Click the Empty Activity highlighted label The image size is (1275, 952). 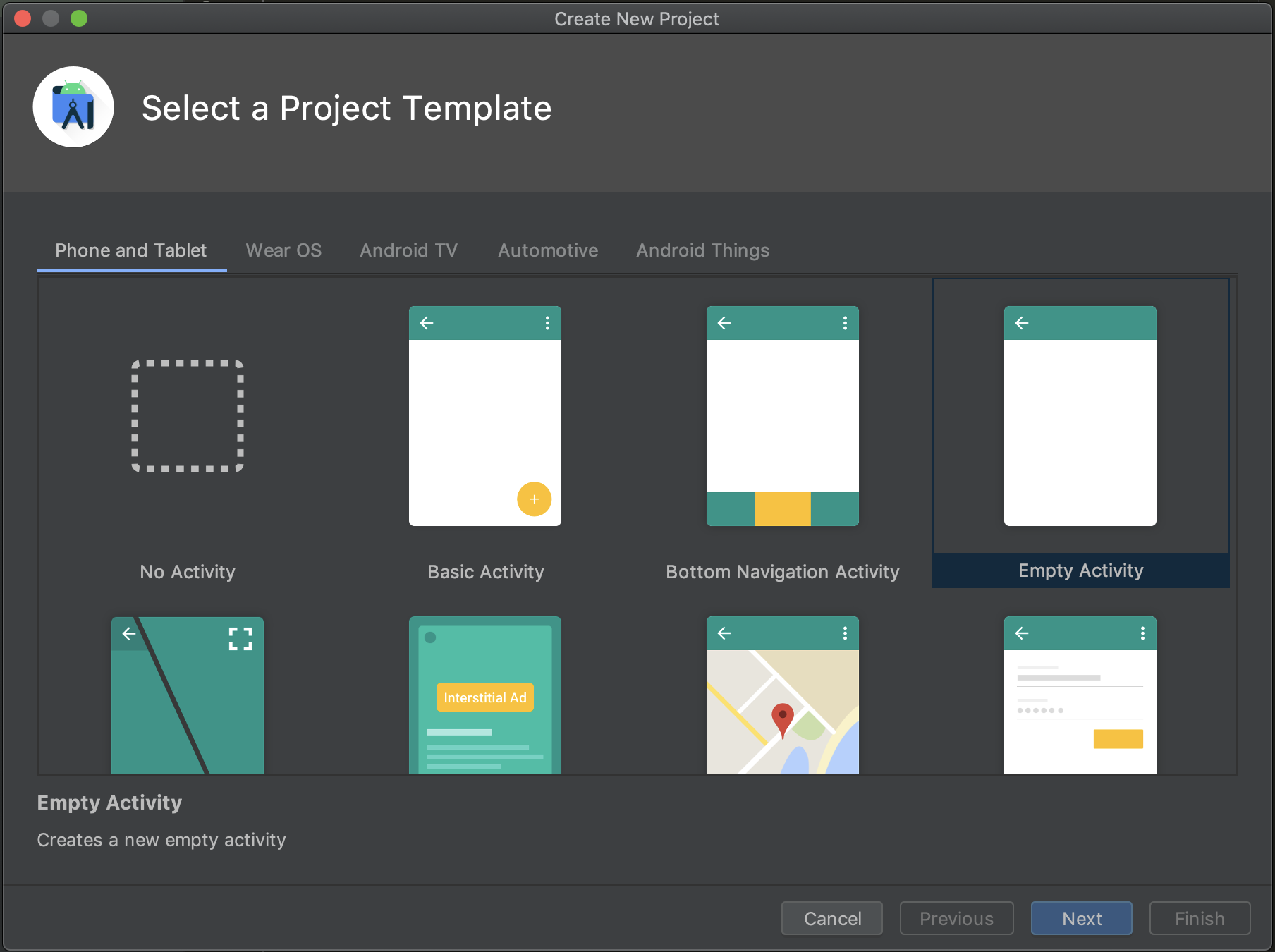(x=1080, y=570)
